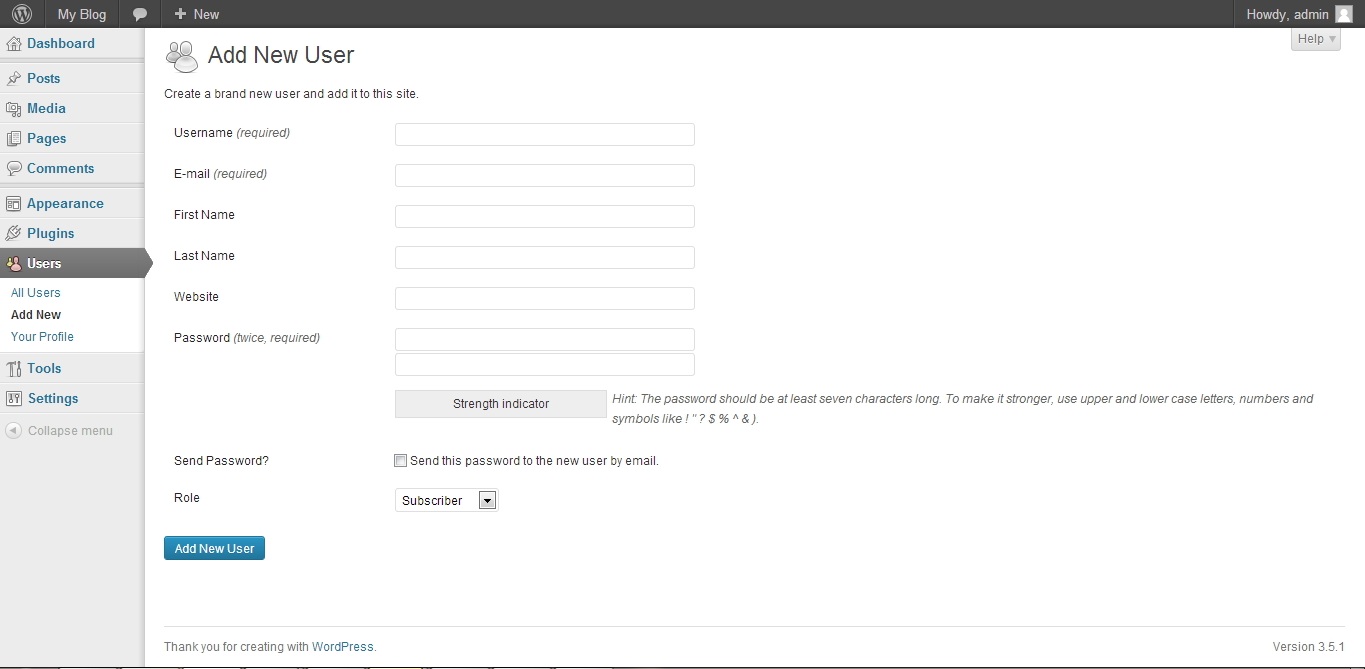Image resolution: width=1365 pixels, height=669 pixels.
Task: Click the admin avatar icon
Action: pos(1344,14)
